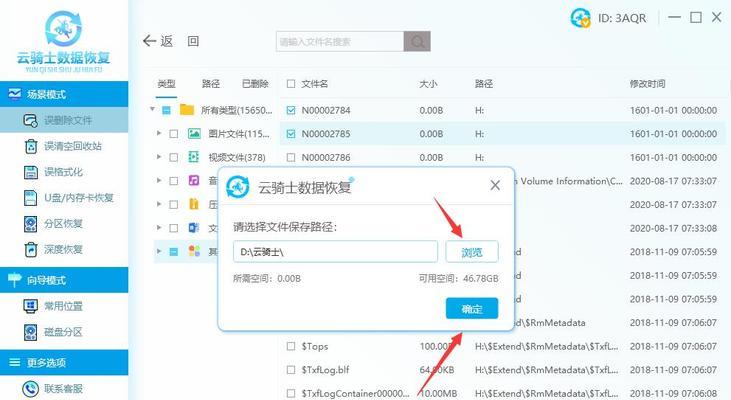This screenshot has width=731, height=400.
Task: Collapse the 场景模式 section header
Action: click(64, 94)
